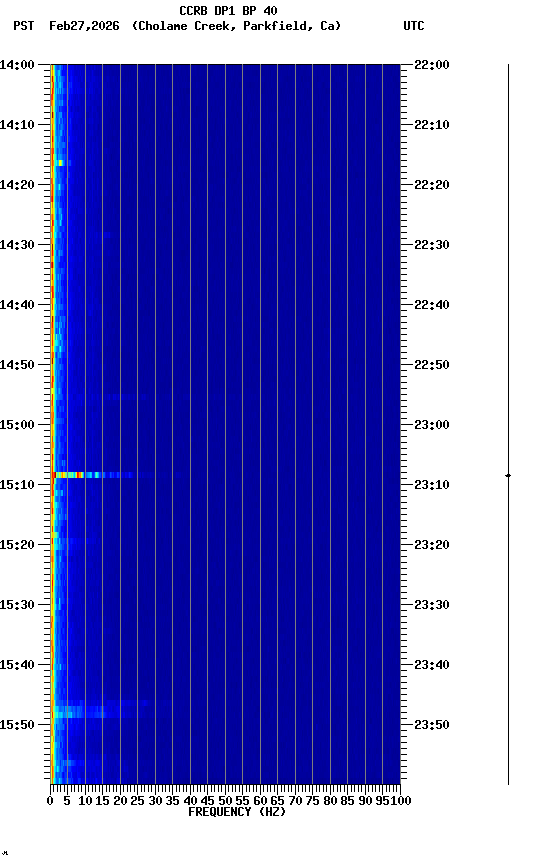
Task: Click the "30" Hz frequency axis label
Action: (155, 801)
